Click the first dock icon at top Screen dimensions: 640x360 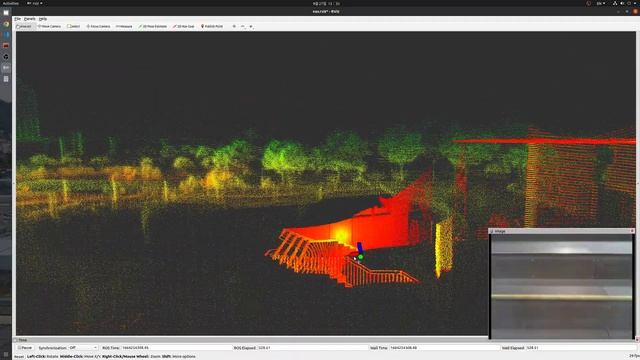[x=6, y=13]
